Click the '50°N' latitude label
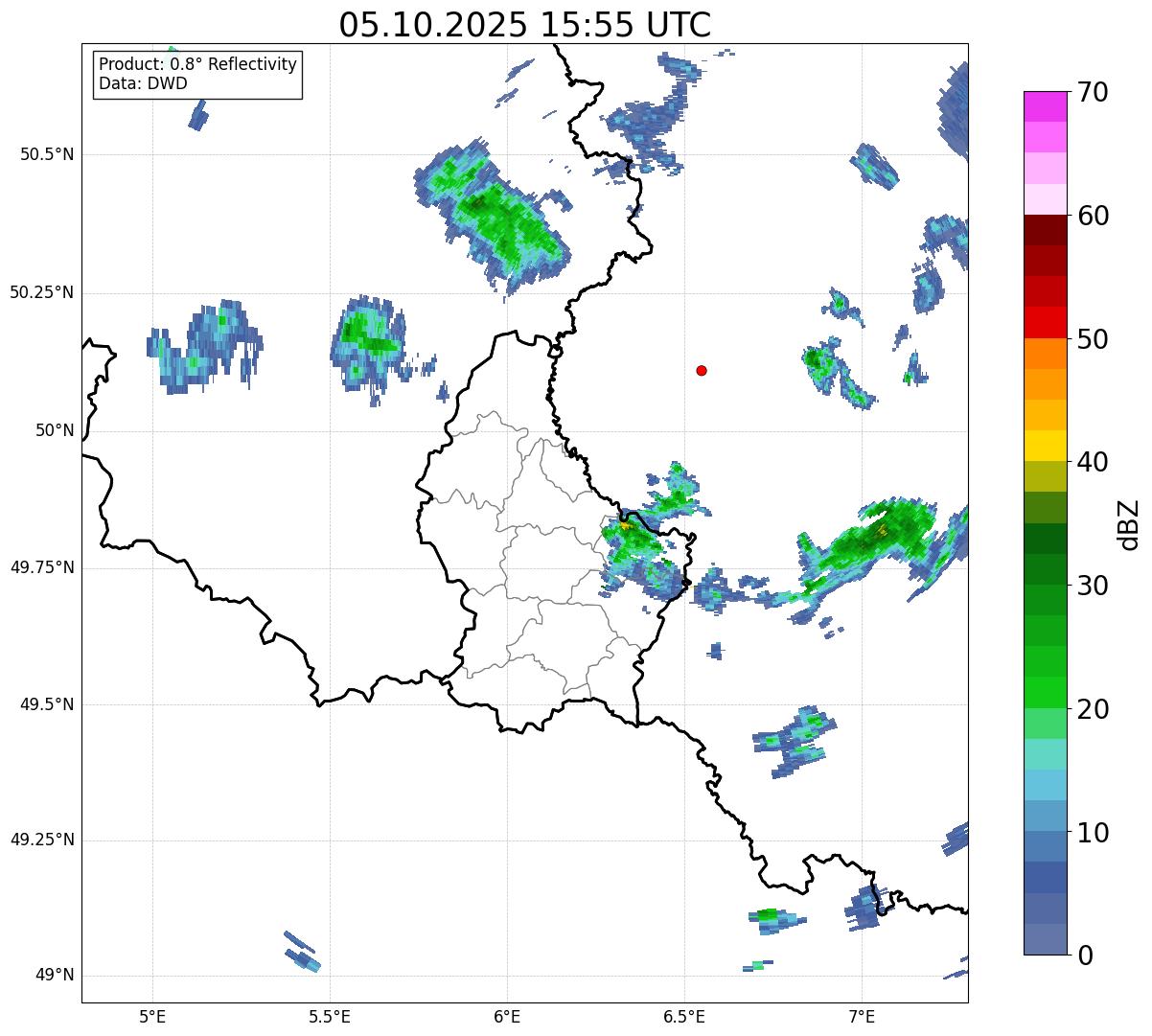The image size is (1152, 1036). (55, 431)
